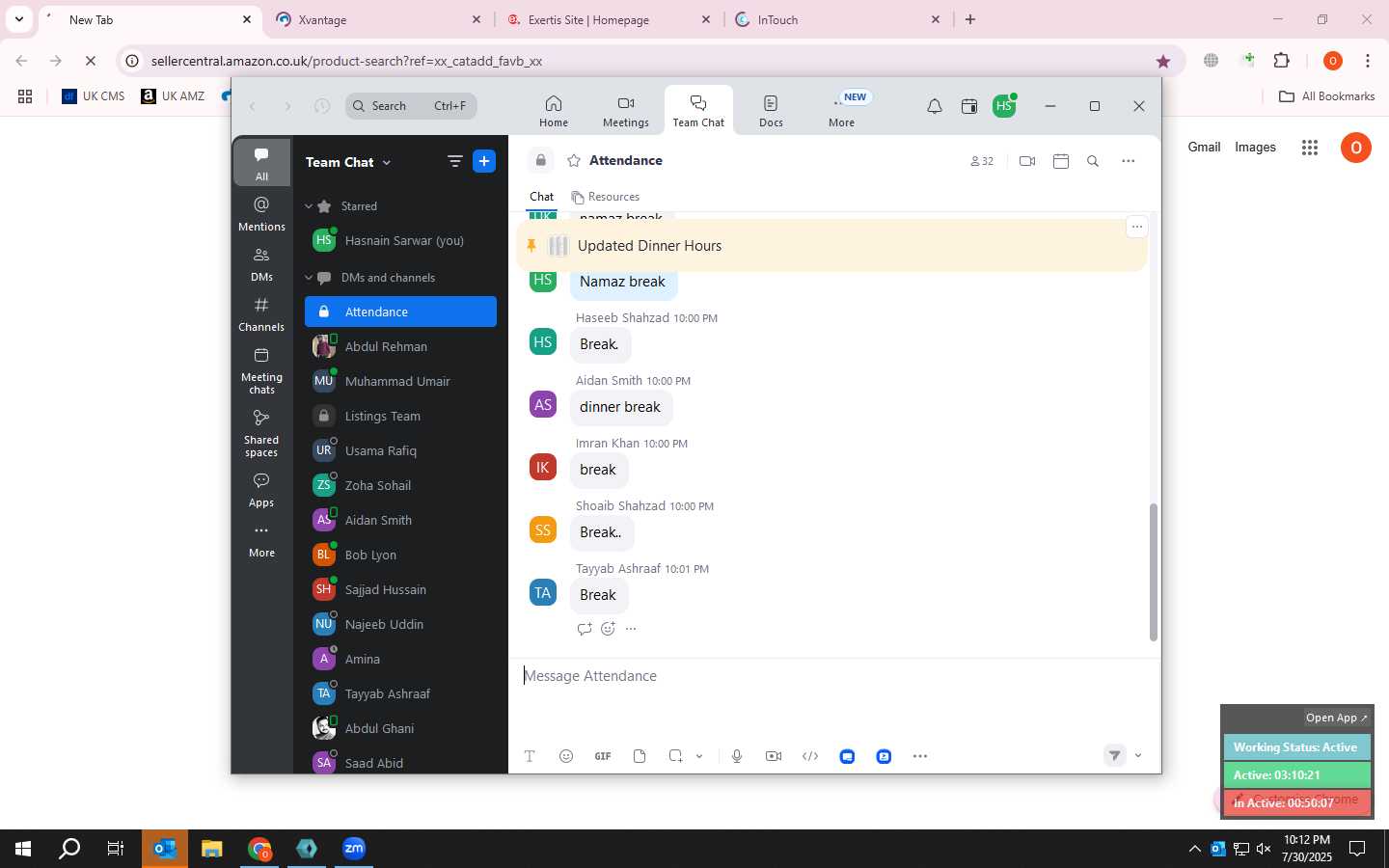Open the calendar panel icon next to the bell

pyautogui.click(x=969, y=106)
